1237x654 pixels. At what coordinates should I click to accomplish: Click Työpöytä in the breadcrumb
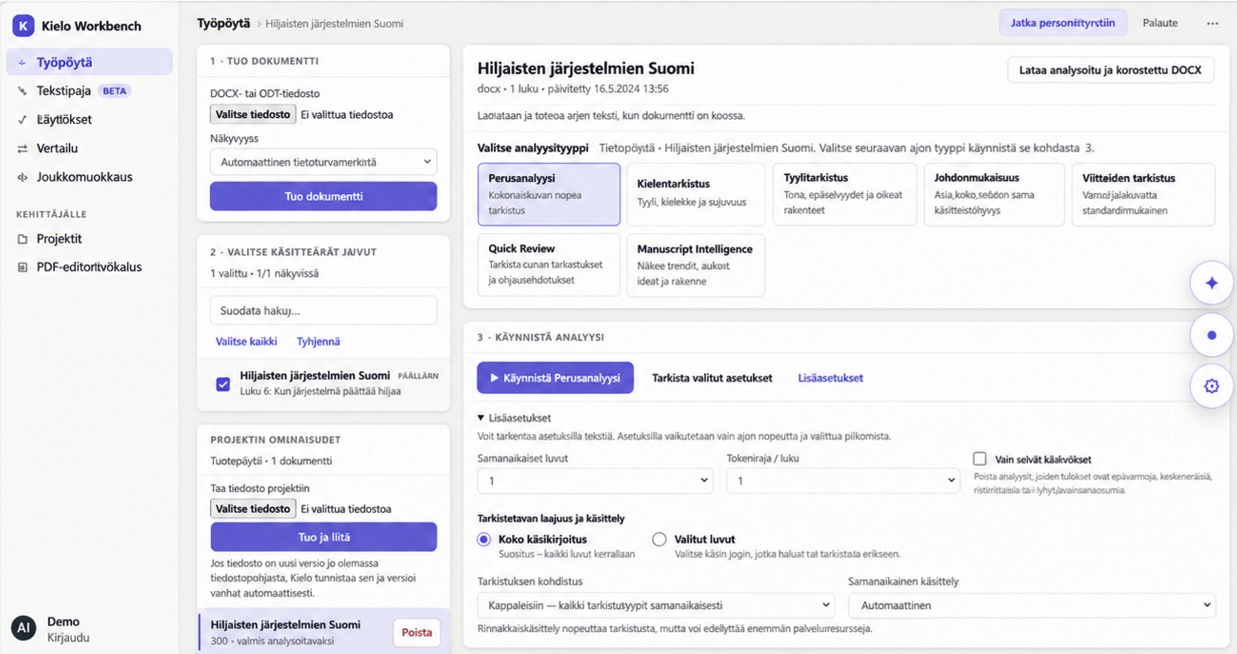(x=221, y=23)
